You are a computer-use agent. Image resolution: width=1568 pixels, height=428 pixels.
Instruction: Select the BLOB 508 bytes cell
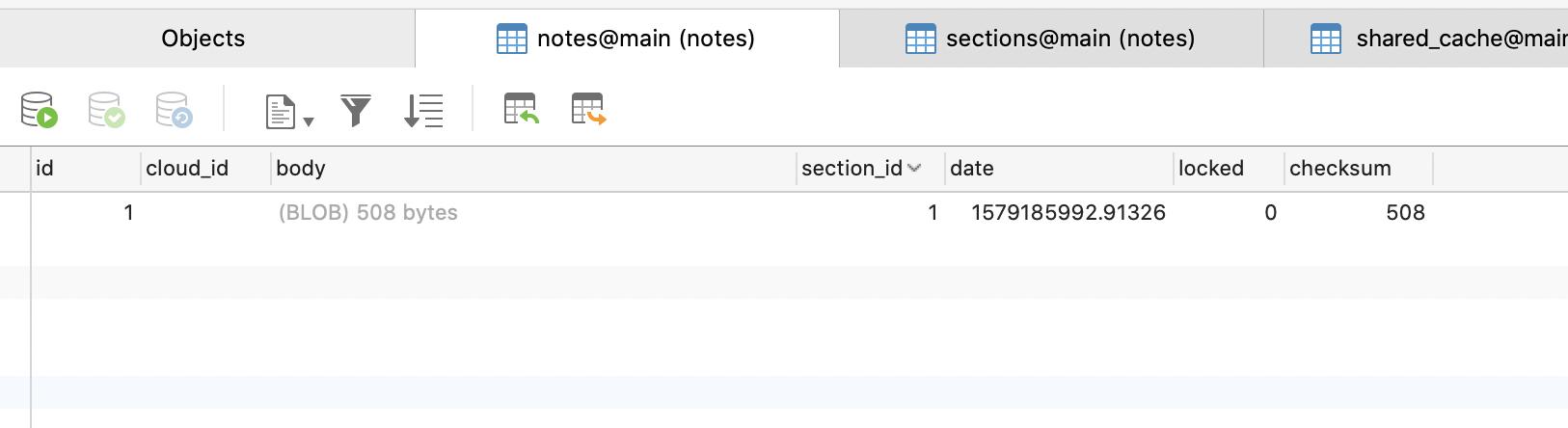tap(533, 212)
